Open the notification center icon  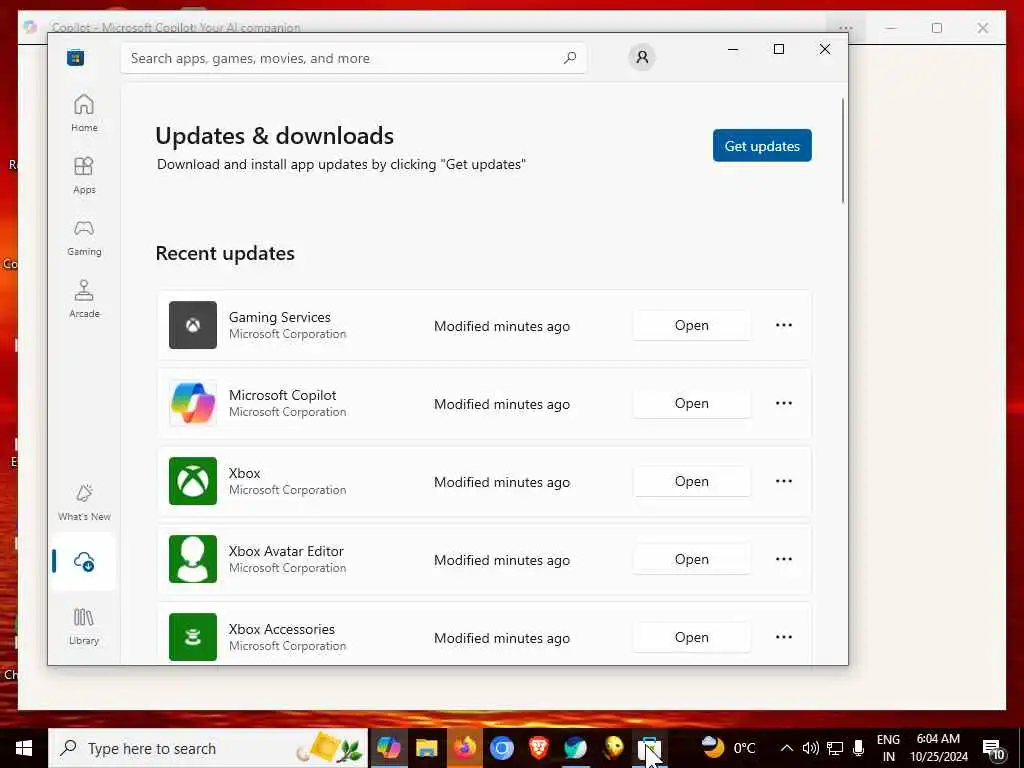[993, 750]
